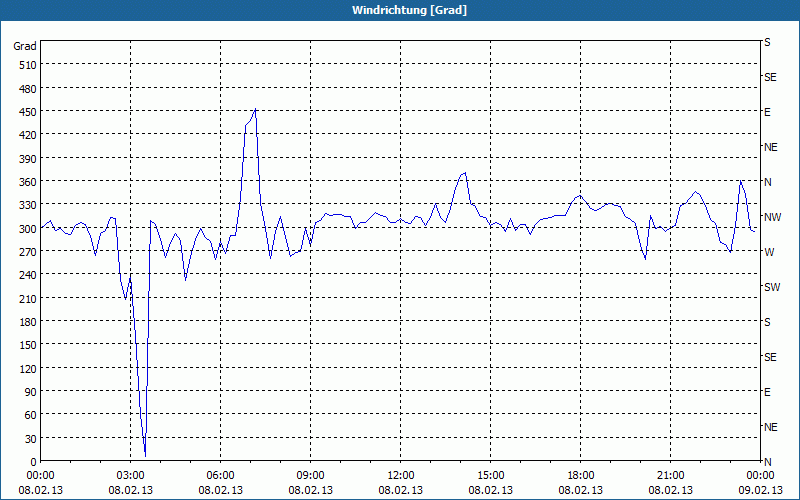Click the 270 degree axis label

pyautogui.click(x=28, y=252)
